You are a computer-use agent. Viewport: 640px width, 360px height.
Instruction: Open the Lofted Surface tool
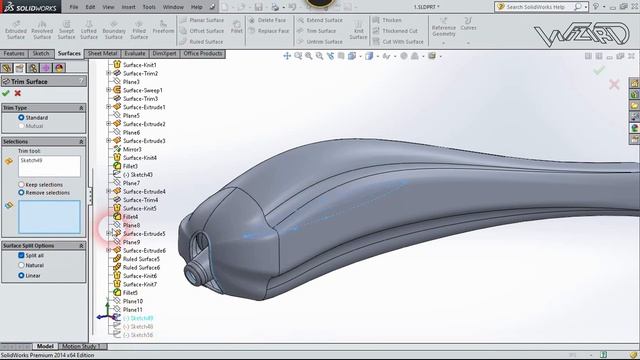click(x=89, y=30)
